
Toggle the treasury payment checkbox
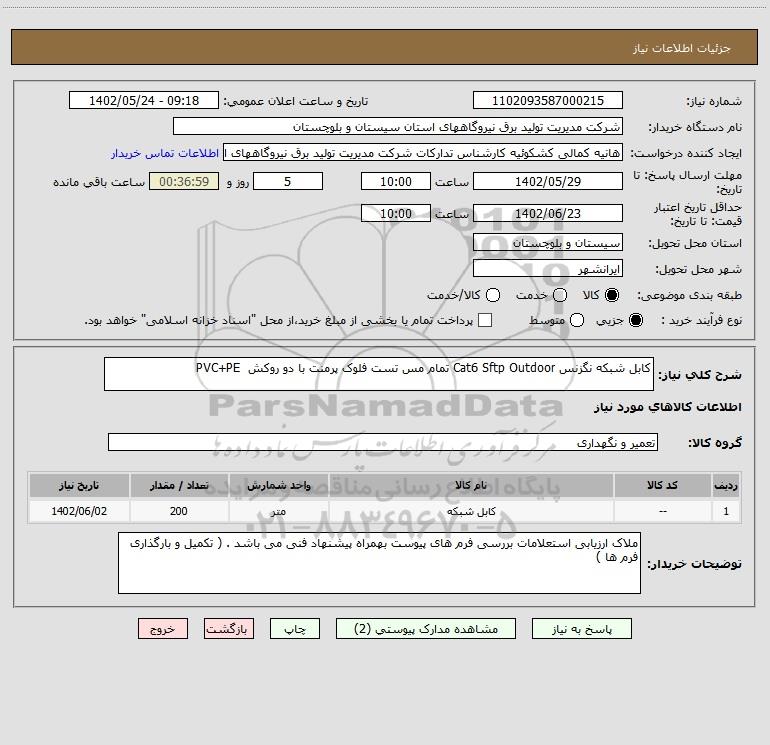click(x=486, y=320)
